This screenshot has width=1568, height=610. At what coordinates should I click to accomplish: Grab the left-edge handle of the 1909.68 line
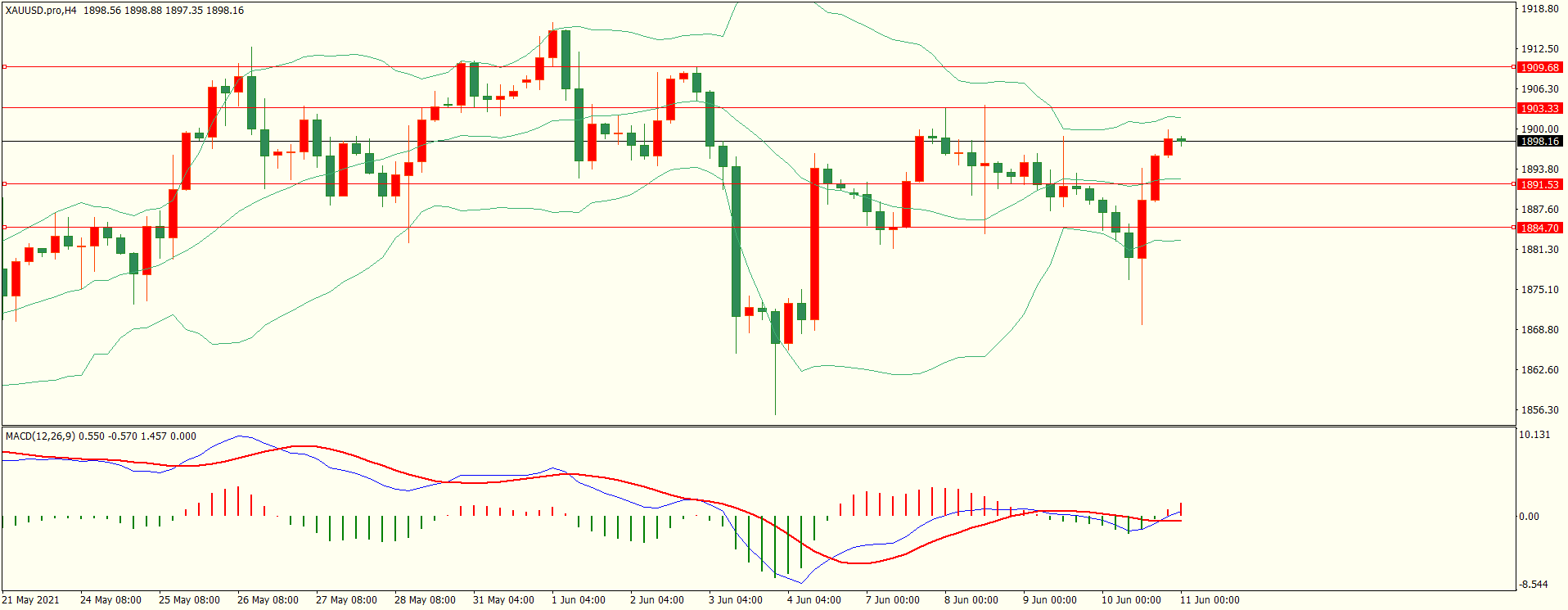coord(4,67)
